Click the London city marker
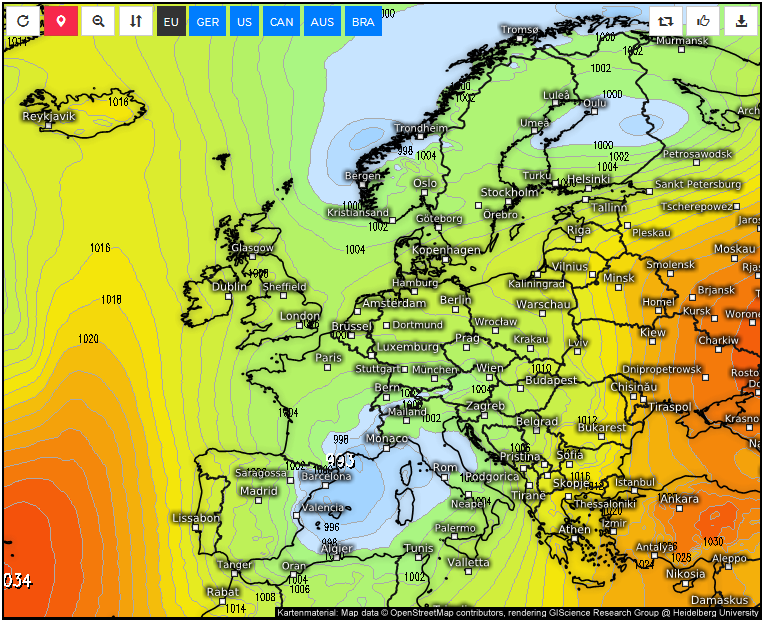The height and width of the screenshot is (624, 763). click(x=300, y=325)
